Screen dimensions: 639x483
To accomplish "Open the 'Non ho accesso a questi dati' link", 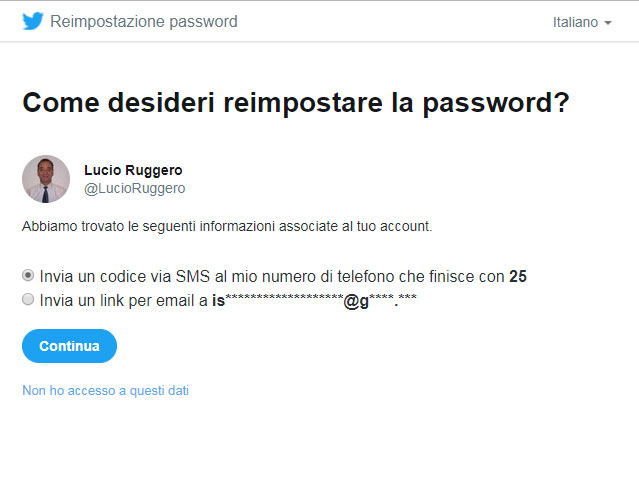I will [x=106, y=390].
